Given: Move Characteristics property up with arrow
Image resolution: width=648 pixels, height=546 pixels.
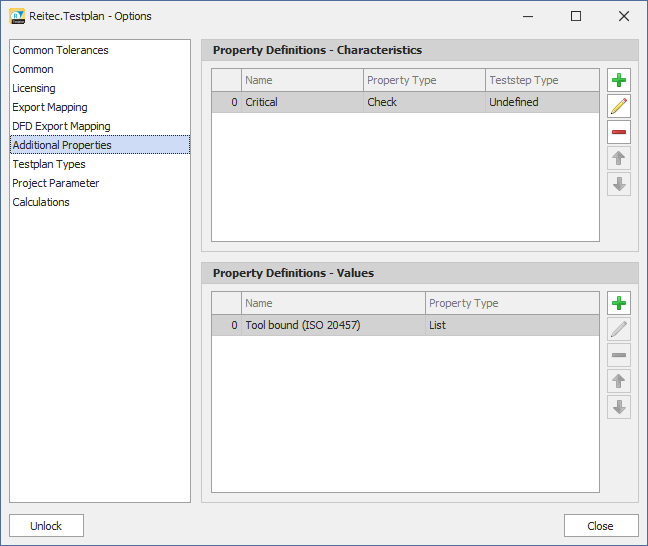Looking at the screenshot, I should click(x=619, y=159).
